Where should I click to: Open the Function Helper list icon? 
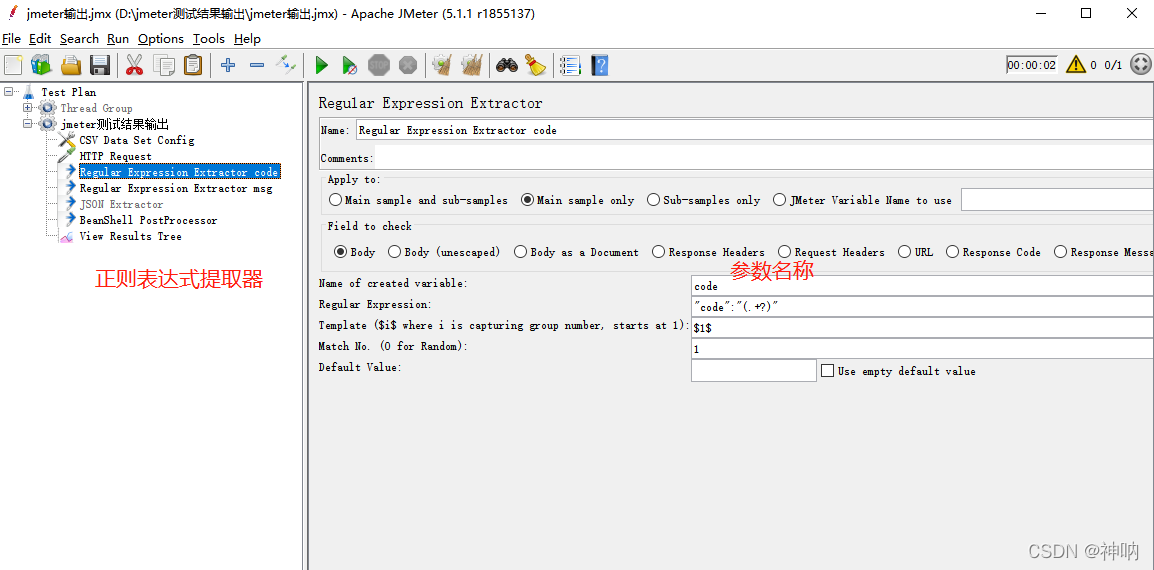[570, 66]
